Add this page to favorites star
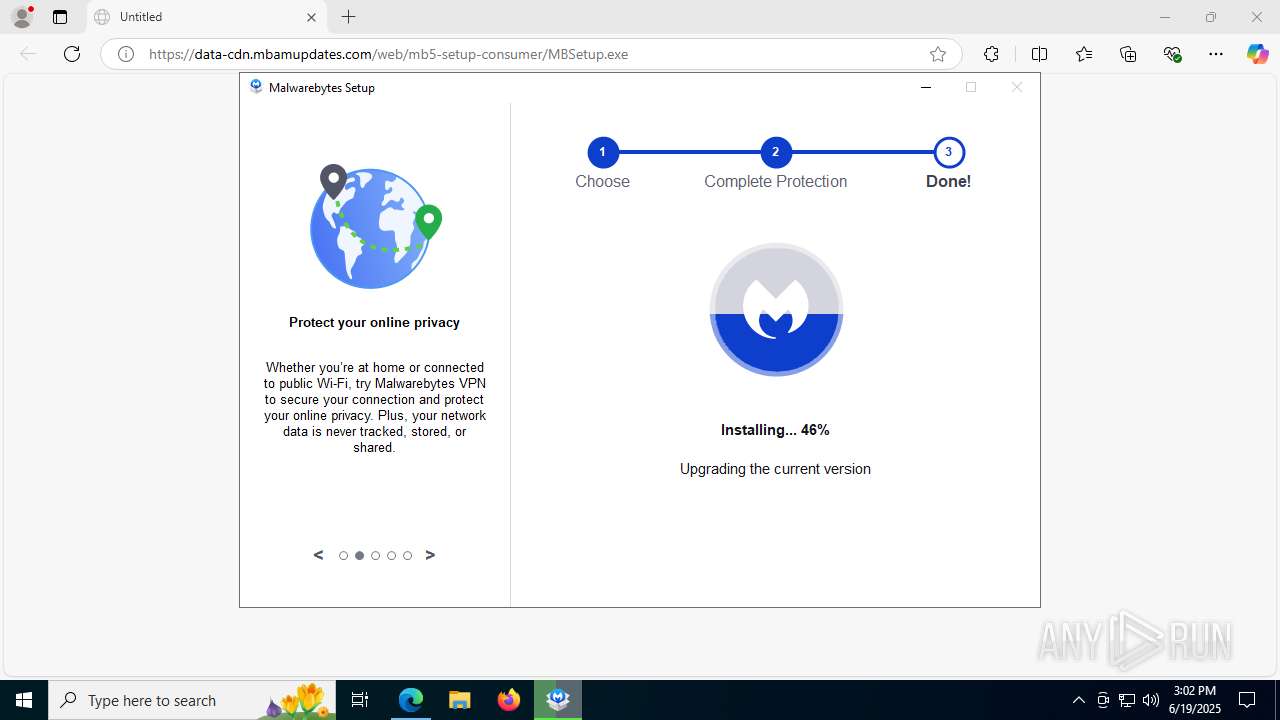 coord(937,54)
